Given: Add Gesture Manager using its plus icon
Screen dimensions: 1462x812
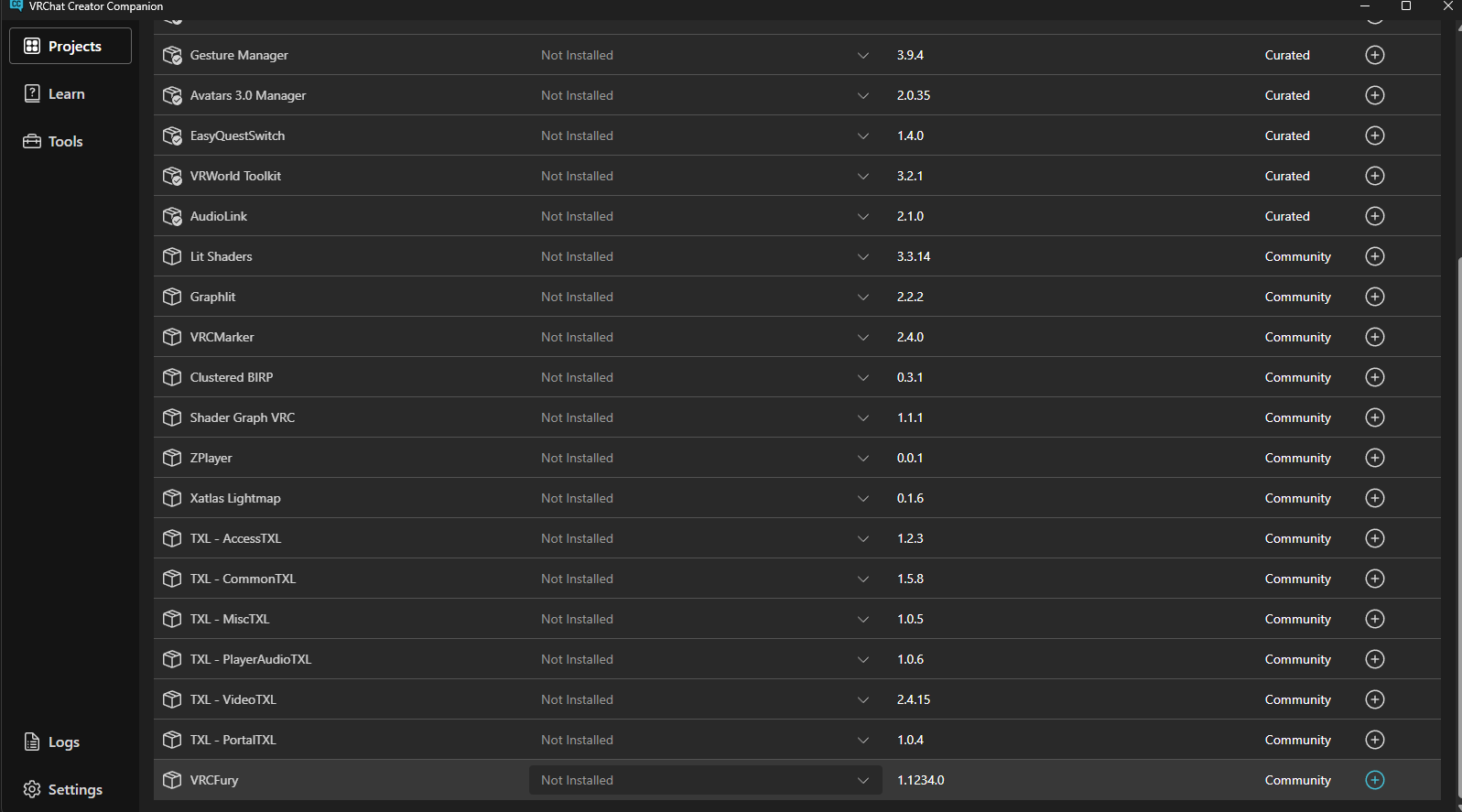Looking at the screenshot, I should pyautogui.click(x=1375, y=55).
